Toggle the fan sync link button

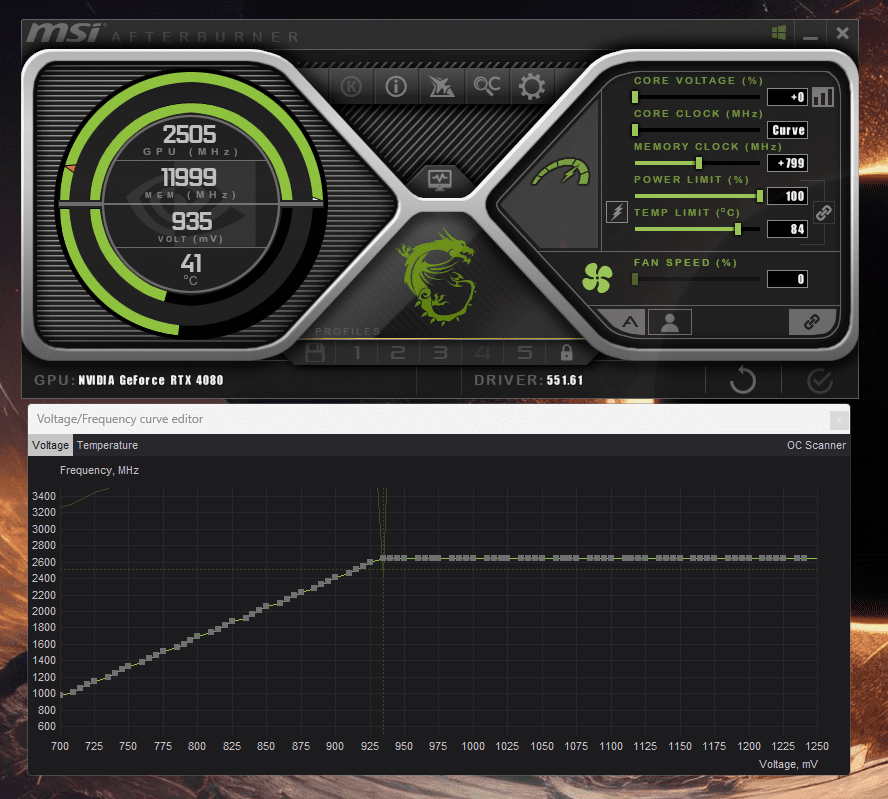point(812,322)
